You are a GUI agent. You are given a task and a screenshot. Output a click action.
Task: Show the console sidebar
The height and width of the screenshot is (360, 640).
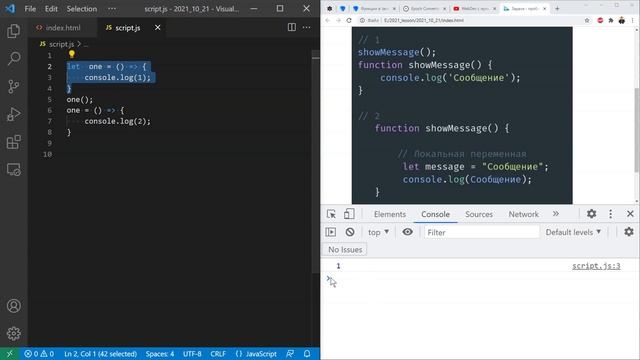pos(331,232)
